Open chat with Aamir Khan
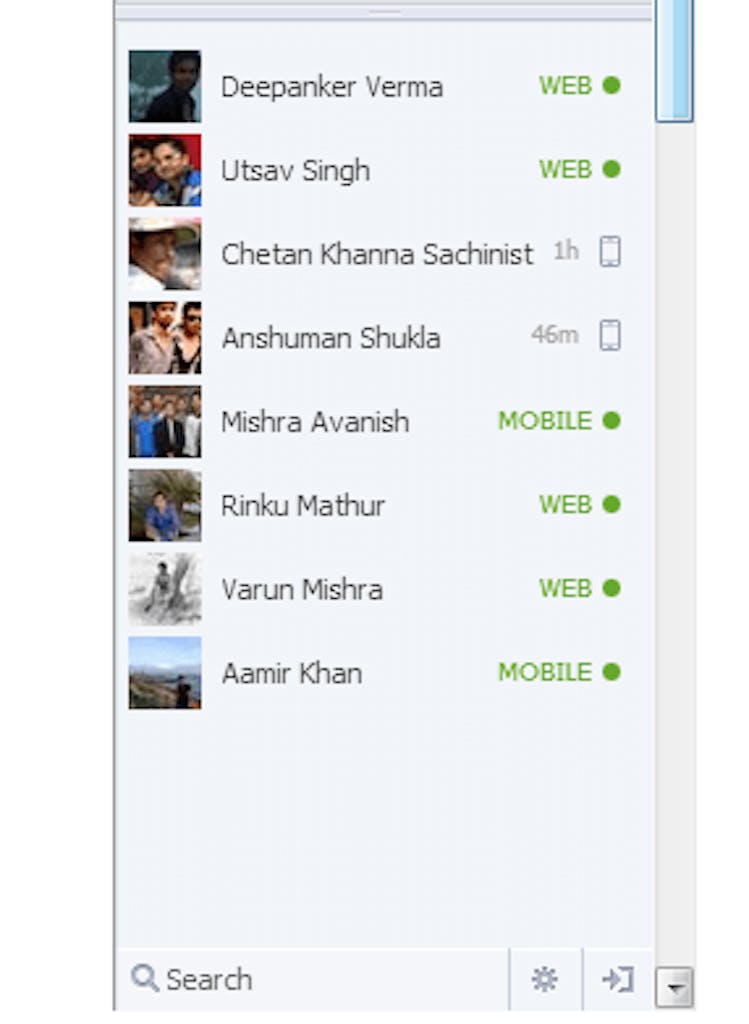The height and width of the screenshot is (1024, 749). click(291, 673)
